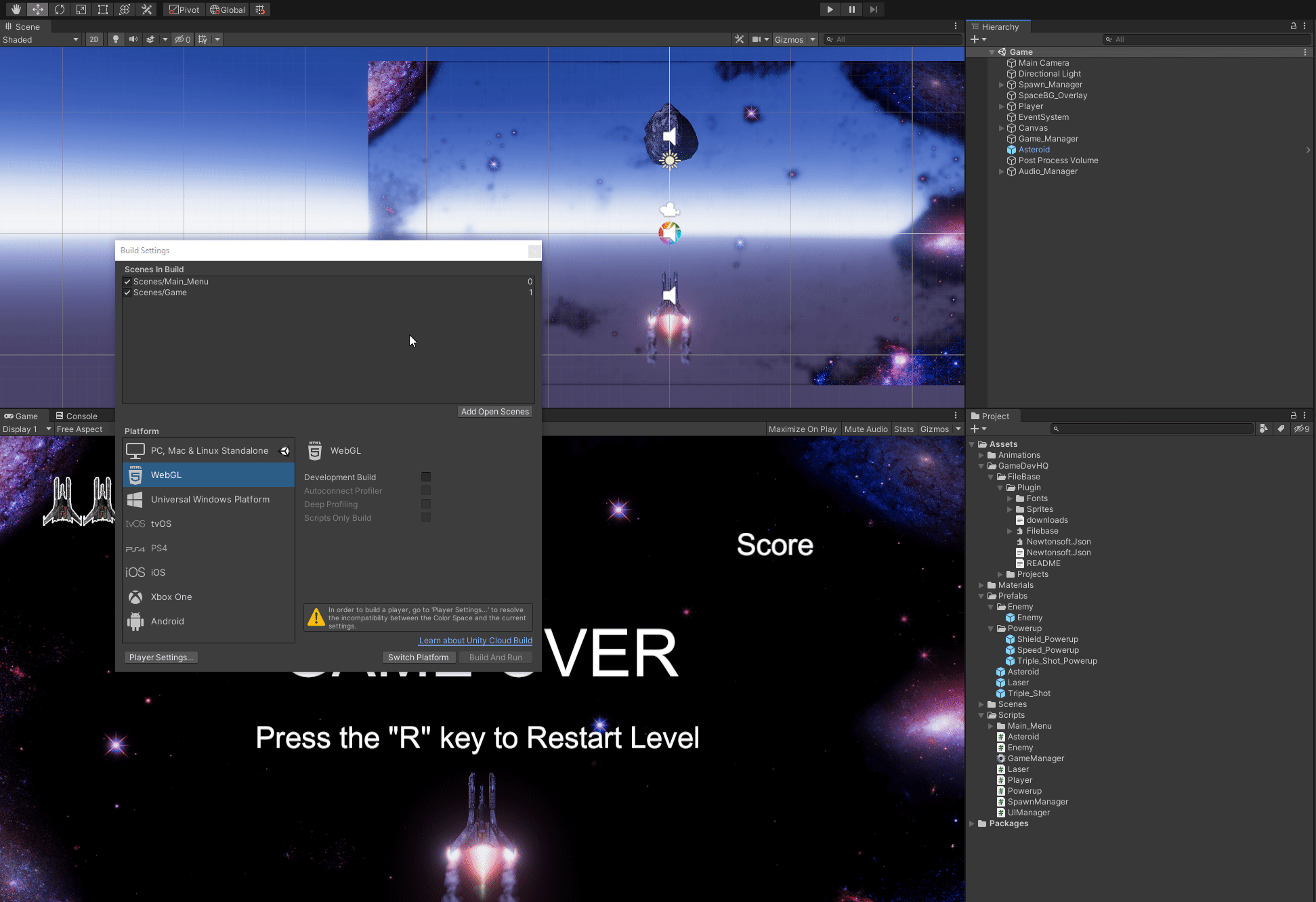Toggle 2D scene view mode
The image size is (1316, 902).
(x=94, y=39)
